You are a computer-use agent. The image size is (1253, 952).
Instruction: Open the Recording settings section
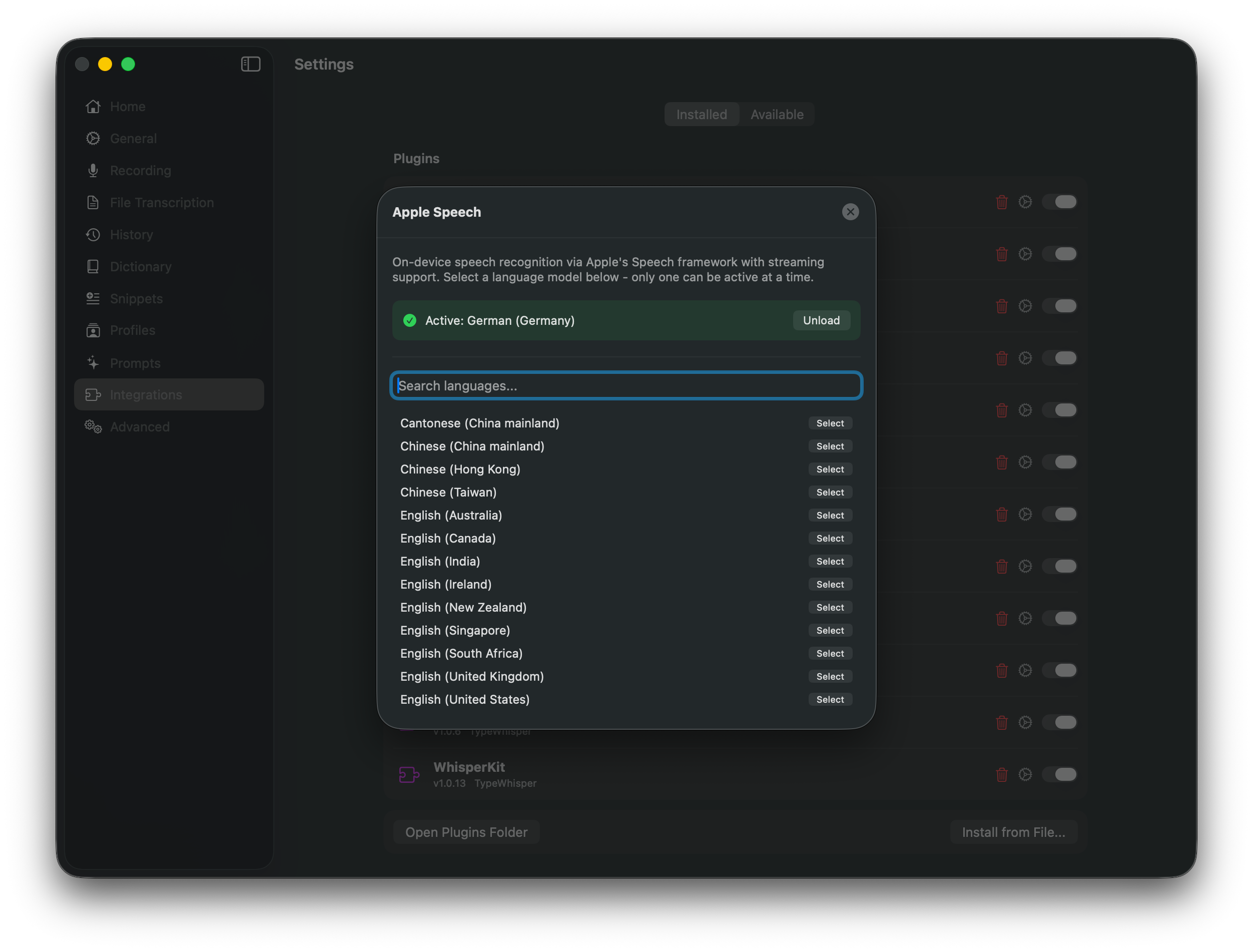(x=140, y=170)
